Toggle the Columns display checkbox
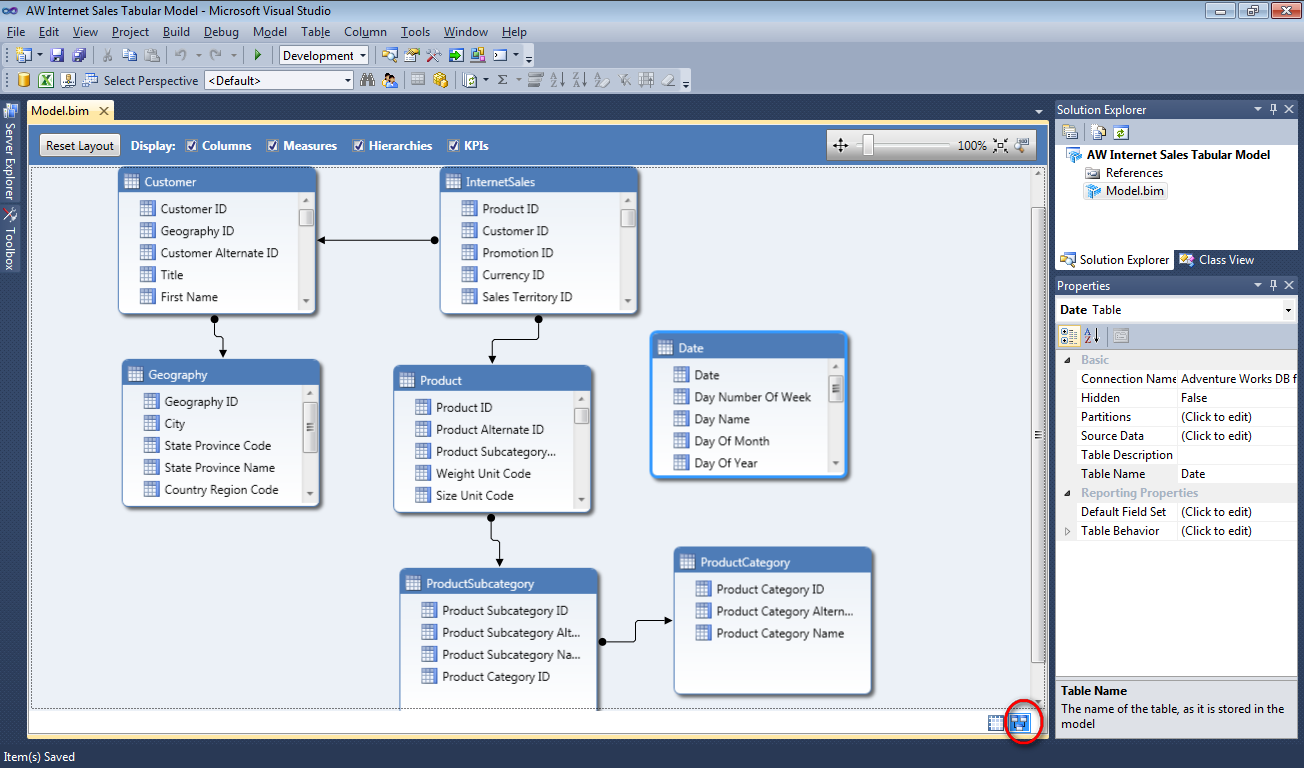Screen dimensions: 1304x768 coord(192,146)
